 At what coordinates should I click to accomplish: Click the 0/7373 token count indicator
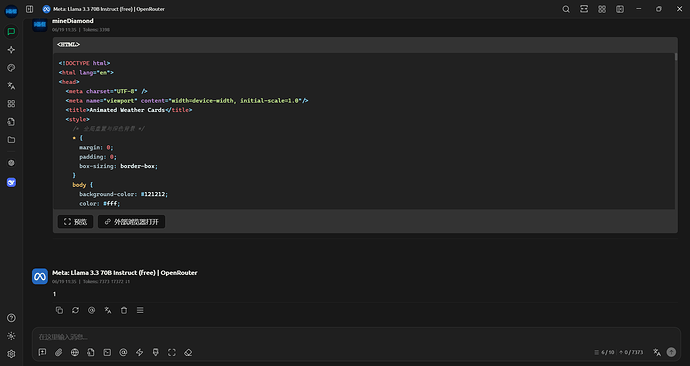[x=631, y=352]
